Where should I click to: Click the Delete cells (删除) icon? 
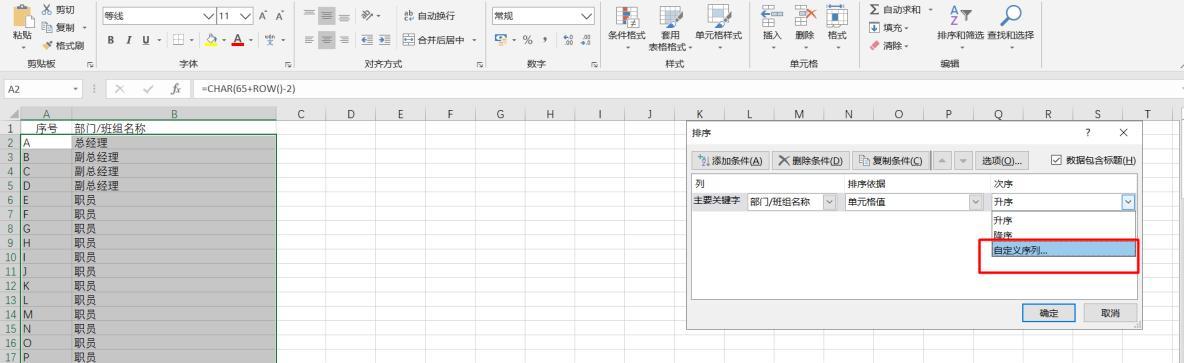point(805,16)
